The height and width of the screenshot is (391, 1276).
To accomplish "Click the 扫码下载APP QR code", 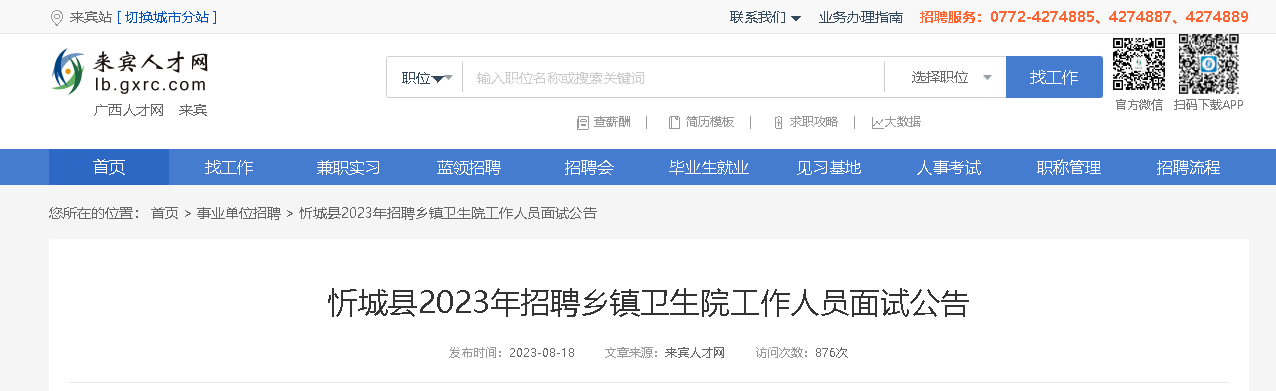I will click(x=1208, y=64).
